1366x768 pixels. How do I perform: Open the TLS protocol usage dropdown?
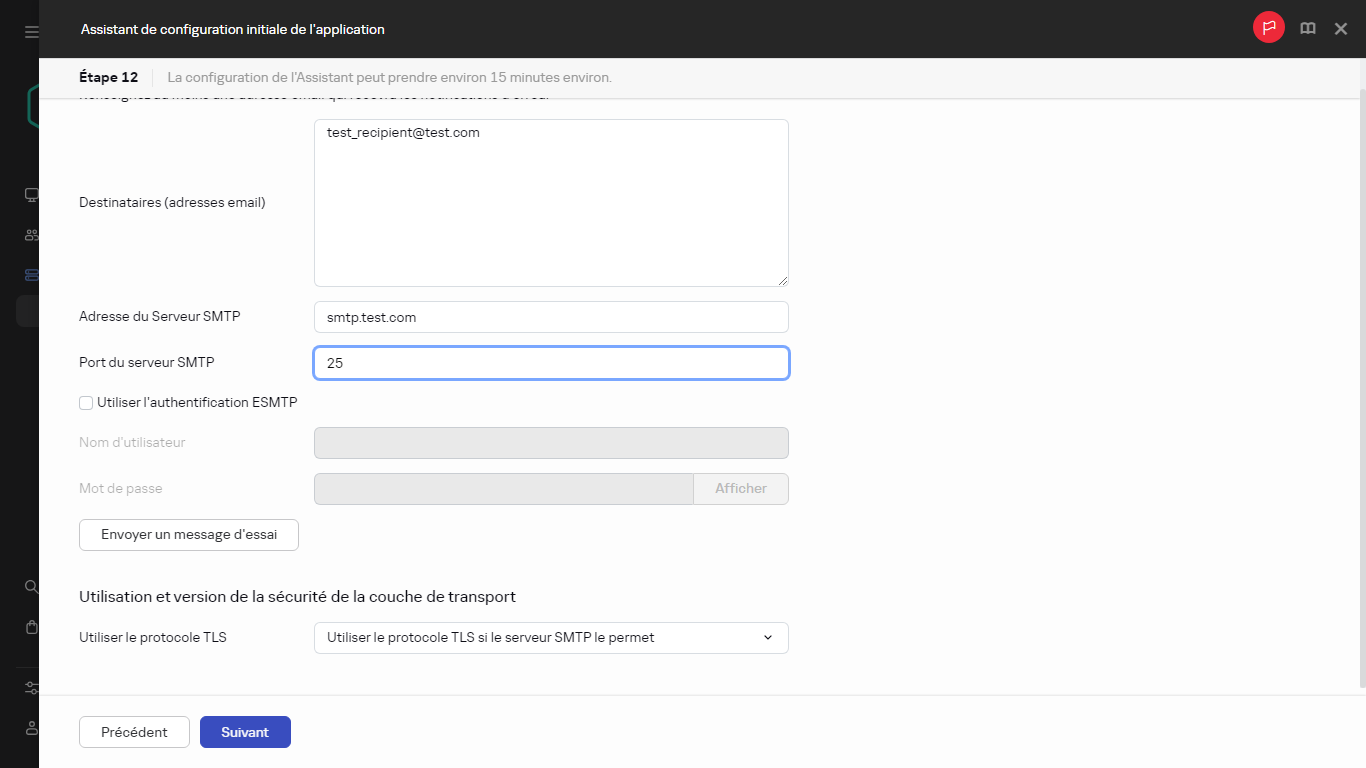(550, 637)
